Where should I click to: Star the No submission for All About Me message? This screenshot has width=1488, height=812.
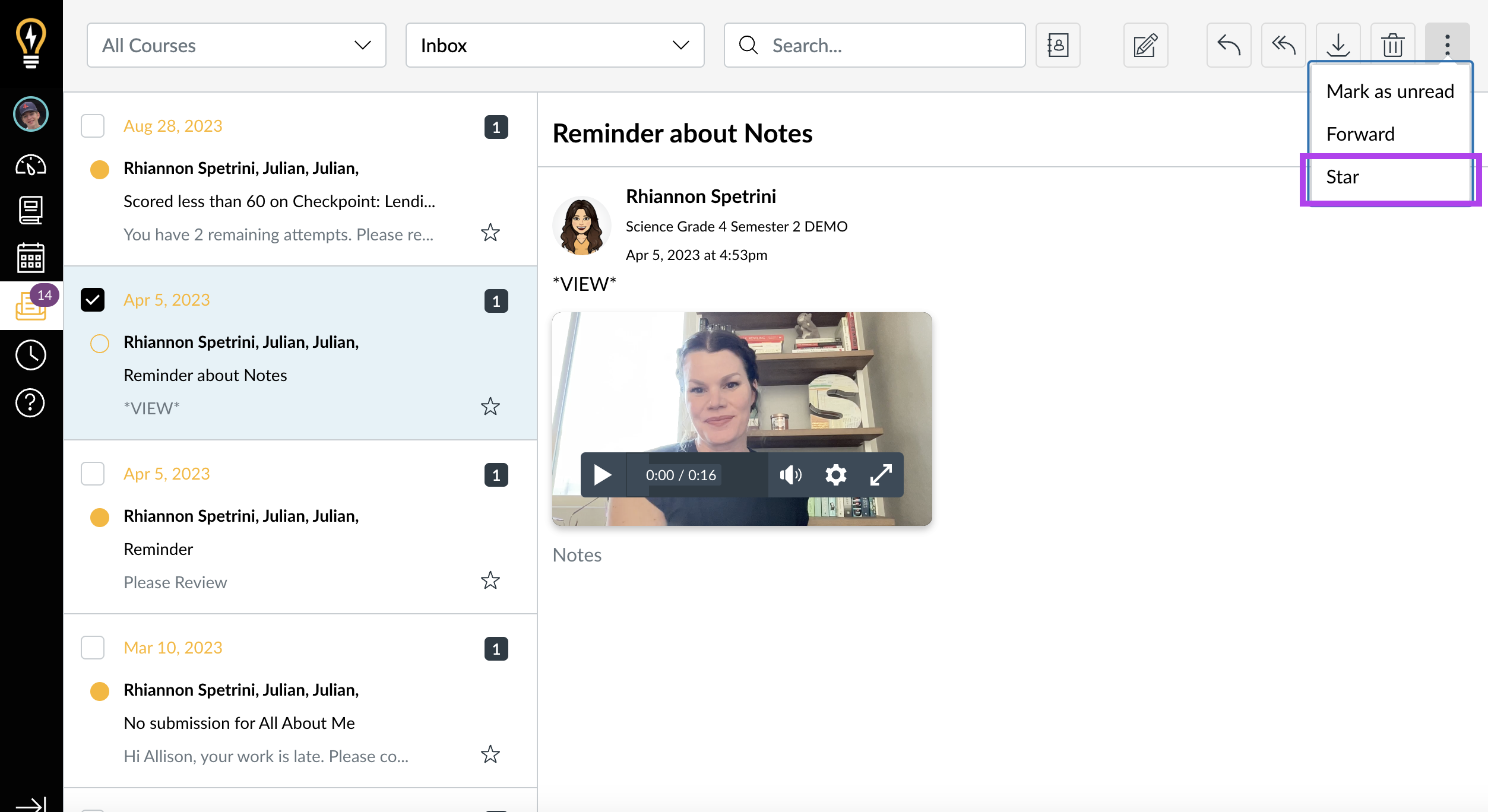(x=490, y=754)
